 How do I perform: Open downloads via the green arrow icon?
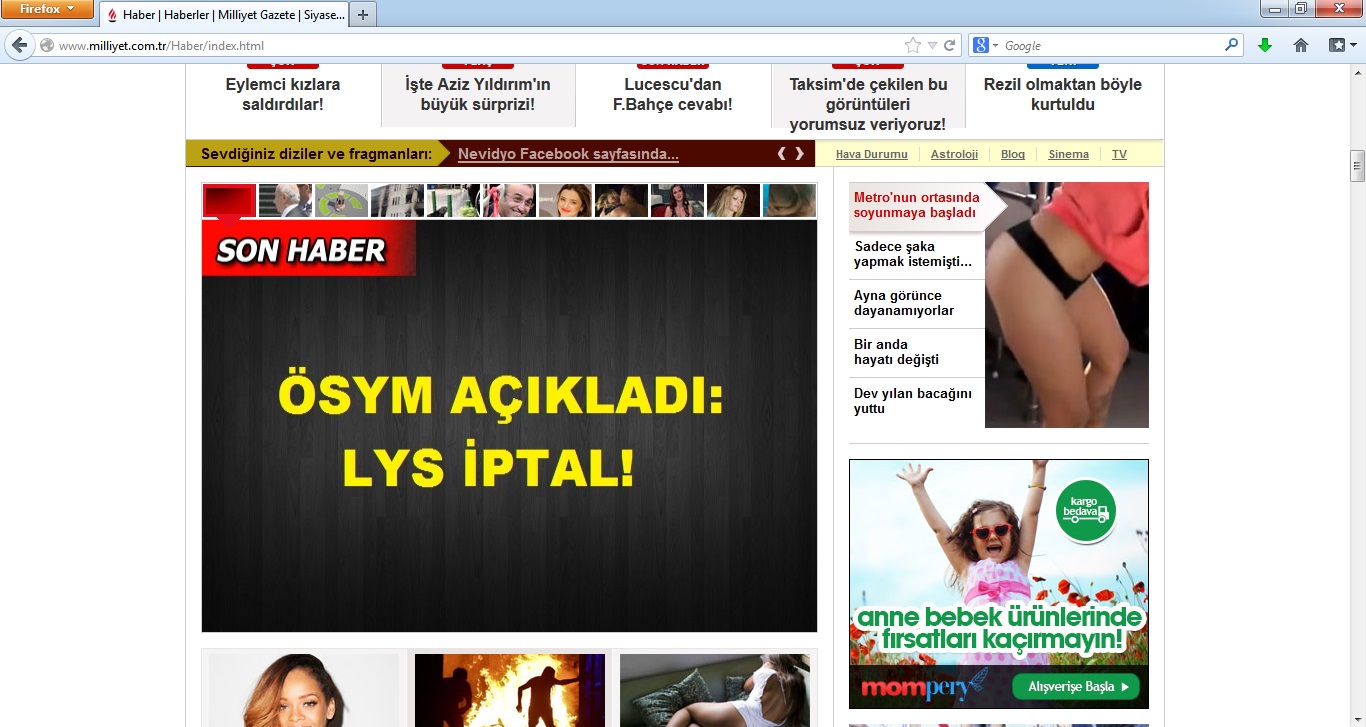click(x=1265, y=45)
